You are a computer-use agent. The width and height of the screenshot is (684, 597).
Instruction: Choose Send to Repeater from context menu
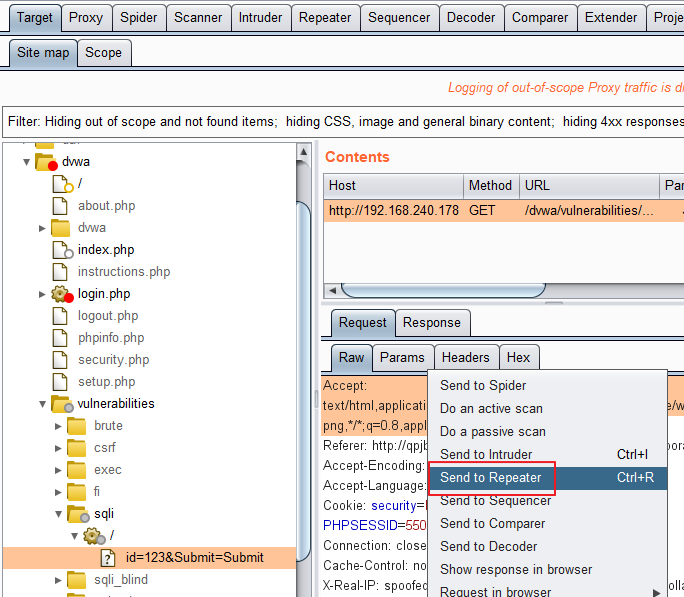548,478
